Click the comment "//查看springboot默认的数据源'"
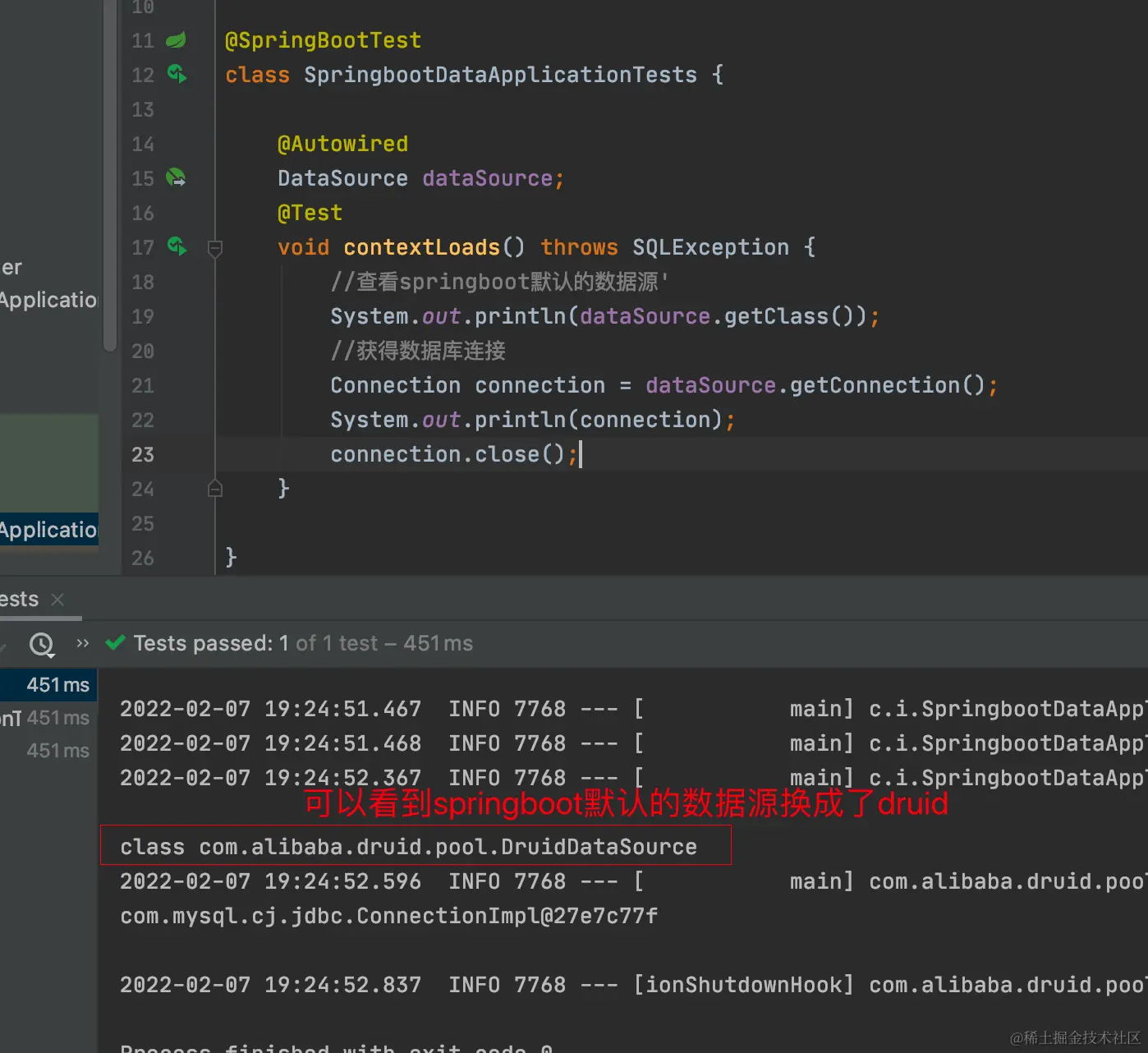Screen dimensions: 1148x1053 point(499,282)
